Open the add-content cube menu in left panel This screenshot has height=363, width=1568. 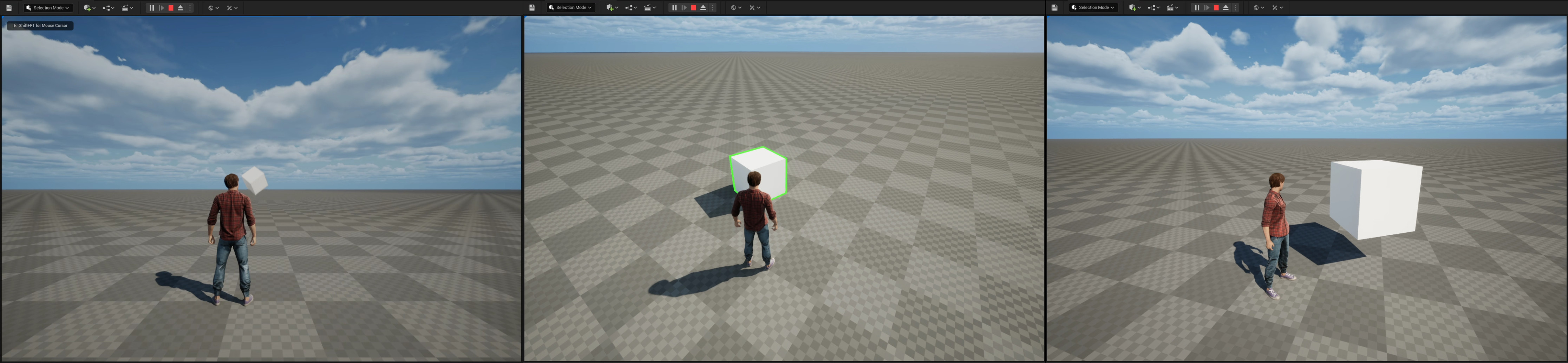[x=89, y=8]
